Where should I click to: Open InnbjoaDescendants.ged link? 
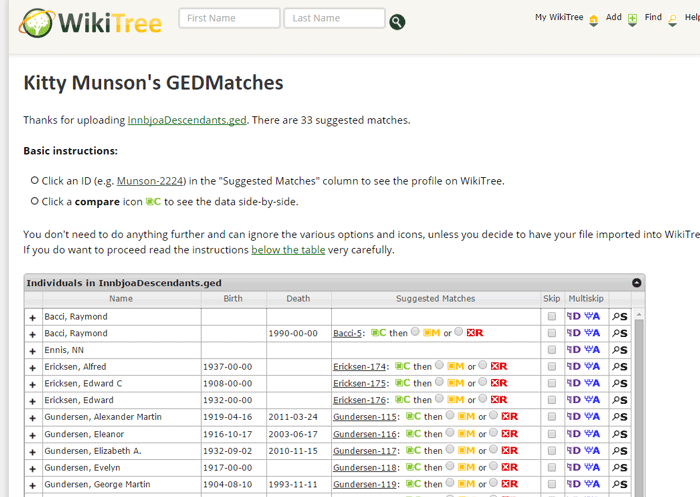click(187, 120)
